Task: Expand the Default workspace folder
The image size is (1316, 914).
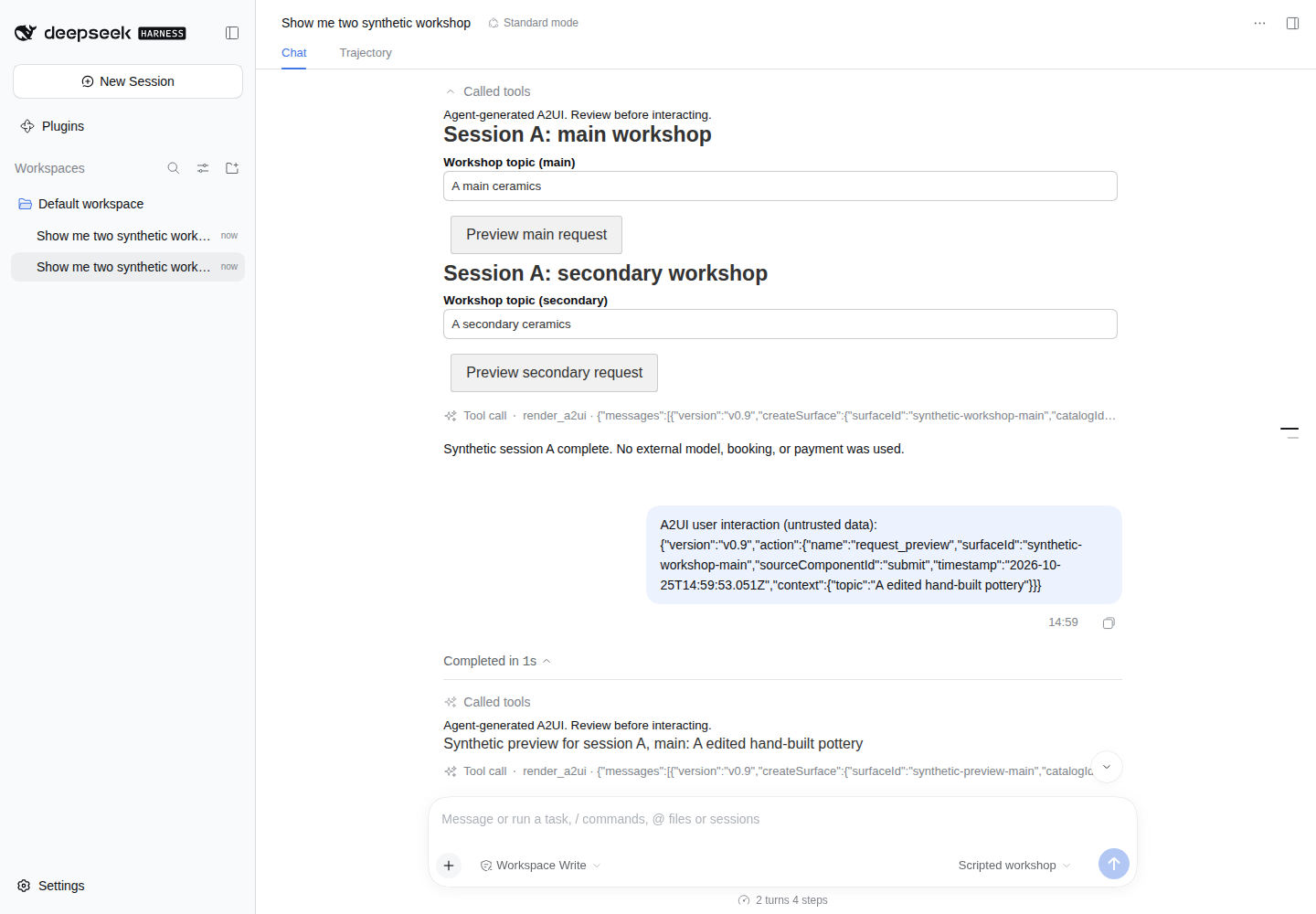Action: 128,204
